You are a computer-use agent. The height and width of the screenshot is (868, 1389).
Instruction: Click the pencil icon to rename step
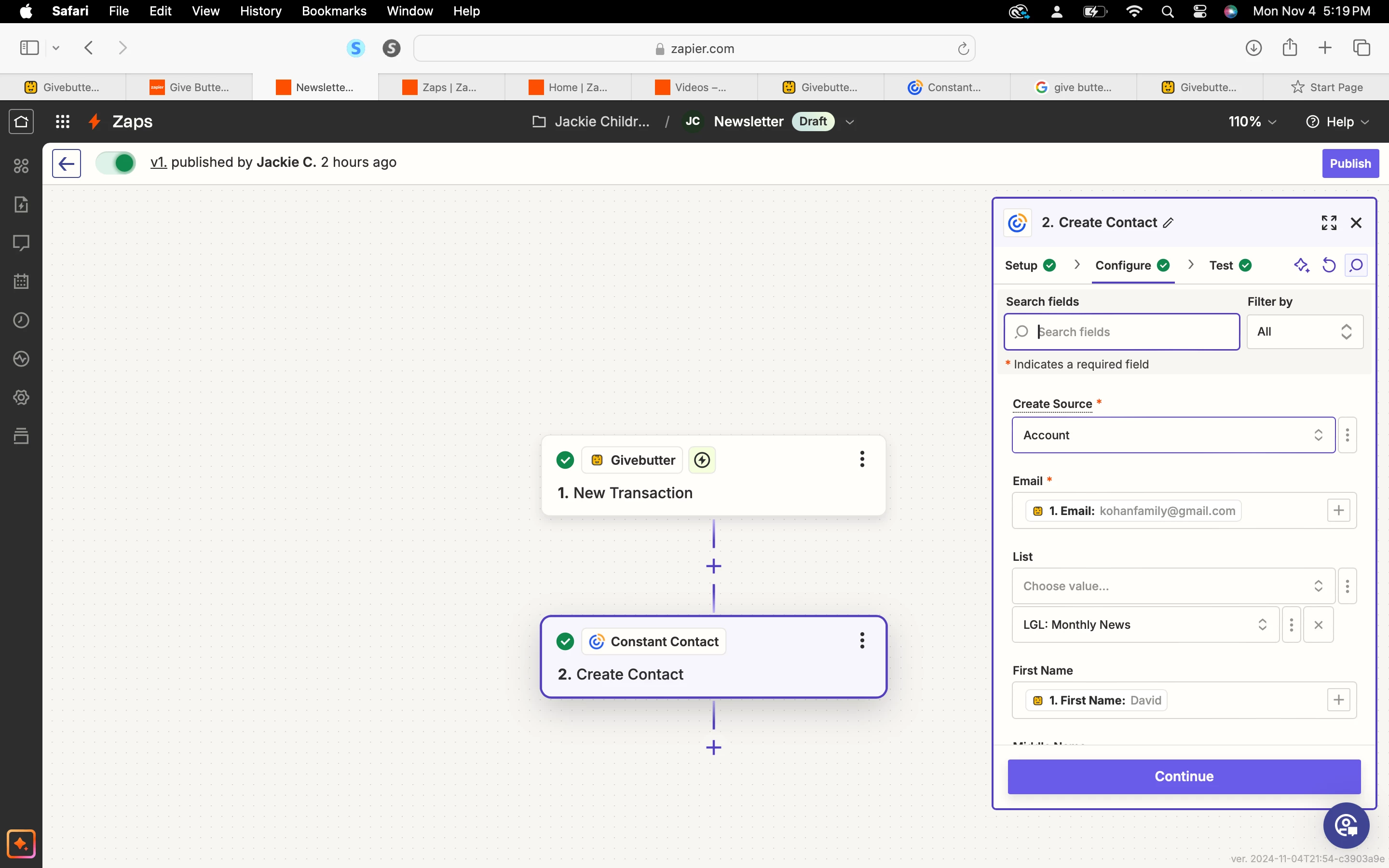tap(1168, 223)
